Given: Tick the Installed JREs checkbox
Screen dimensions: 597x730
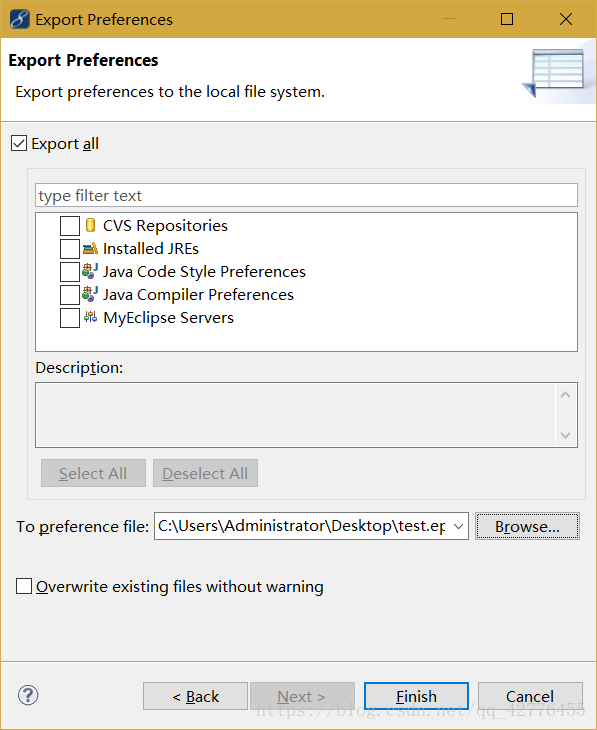Looking at the screenshot, I should [x=70, y=249].
